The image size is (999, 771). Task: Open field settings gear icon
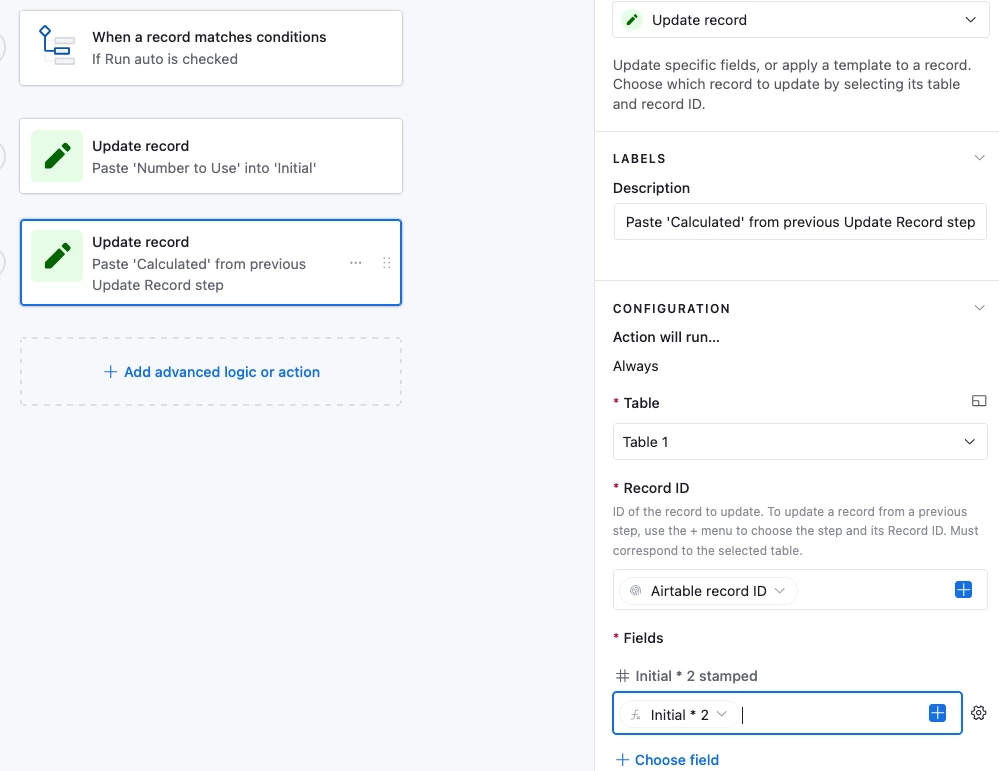point(979,713)
